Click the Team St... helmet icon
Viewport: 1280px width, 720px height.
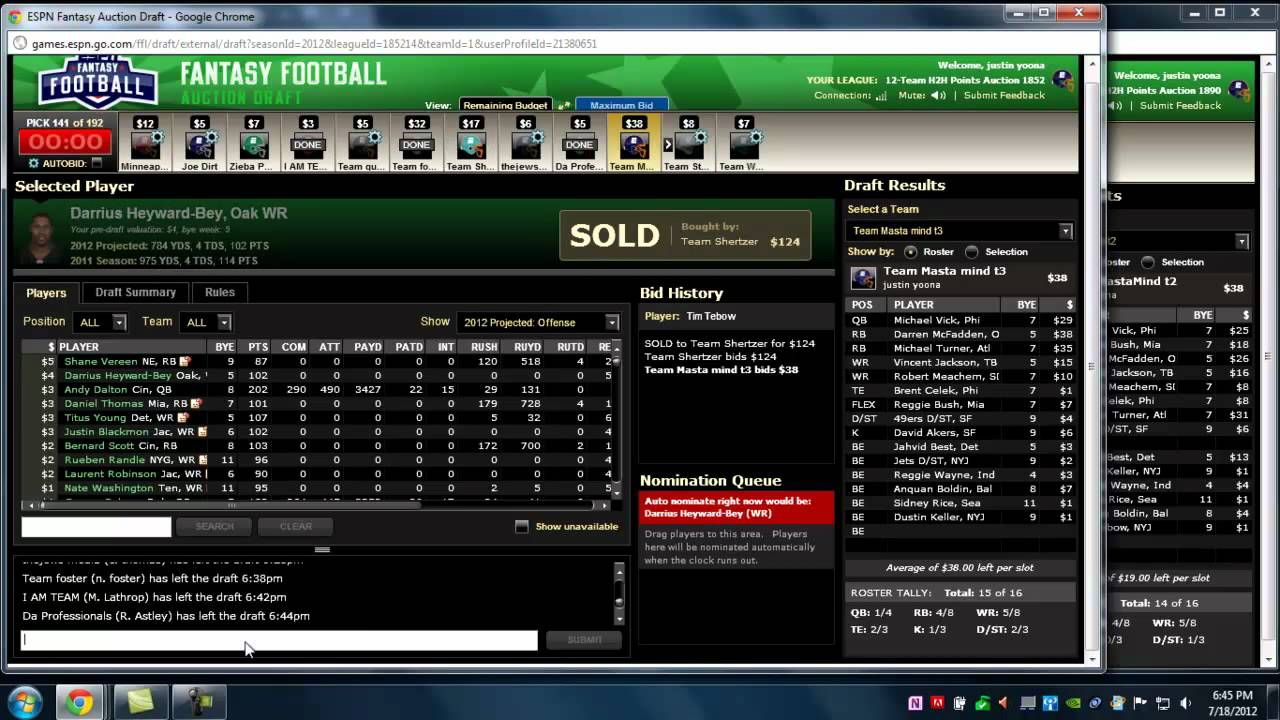pos(688,146)
